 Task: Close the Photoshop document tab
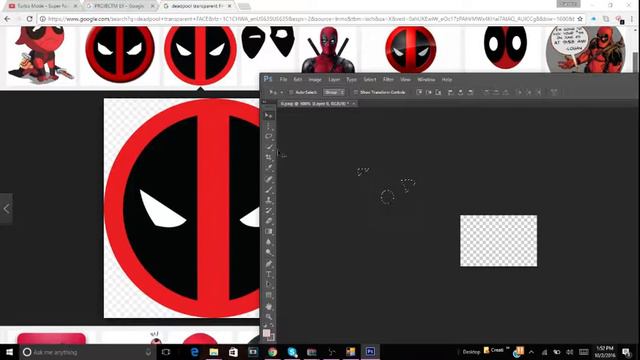point(354,104)
